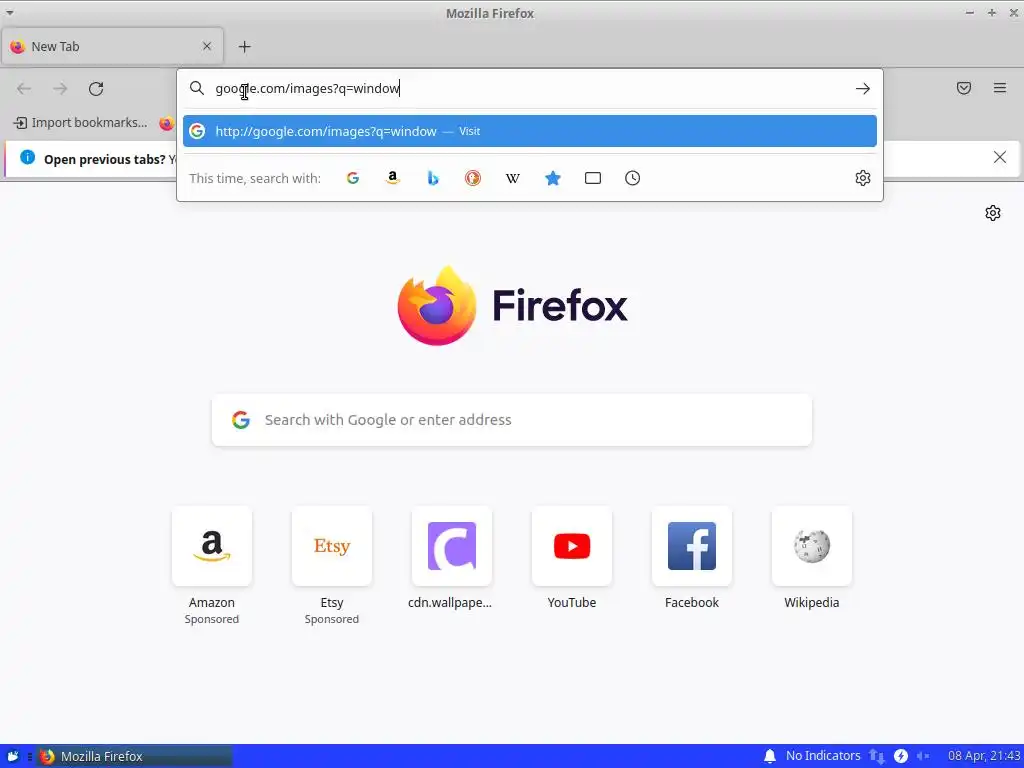The image size is (1024, 768).
Task: Click Import bookmarks button
Action: coord(81,123)
